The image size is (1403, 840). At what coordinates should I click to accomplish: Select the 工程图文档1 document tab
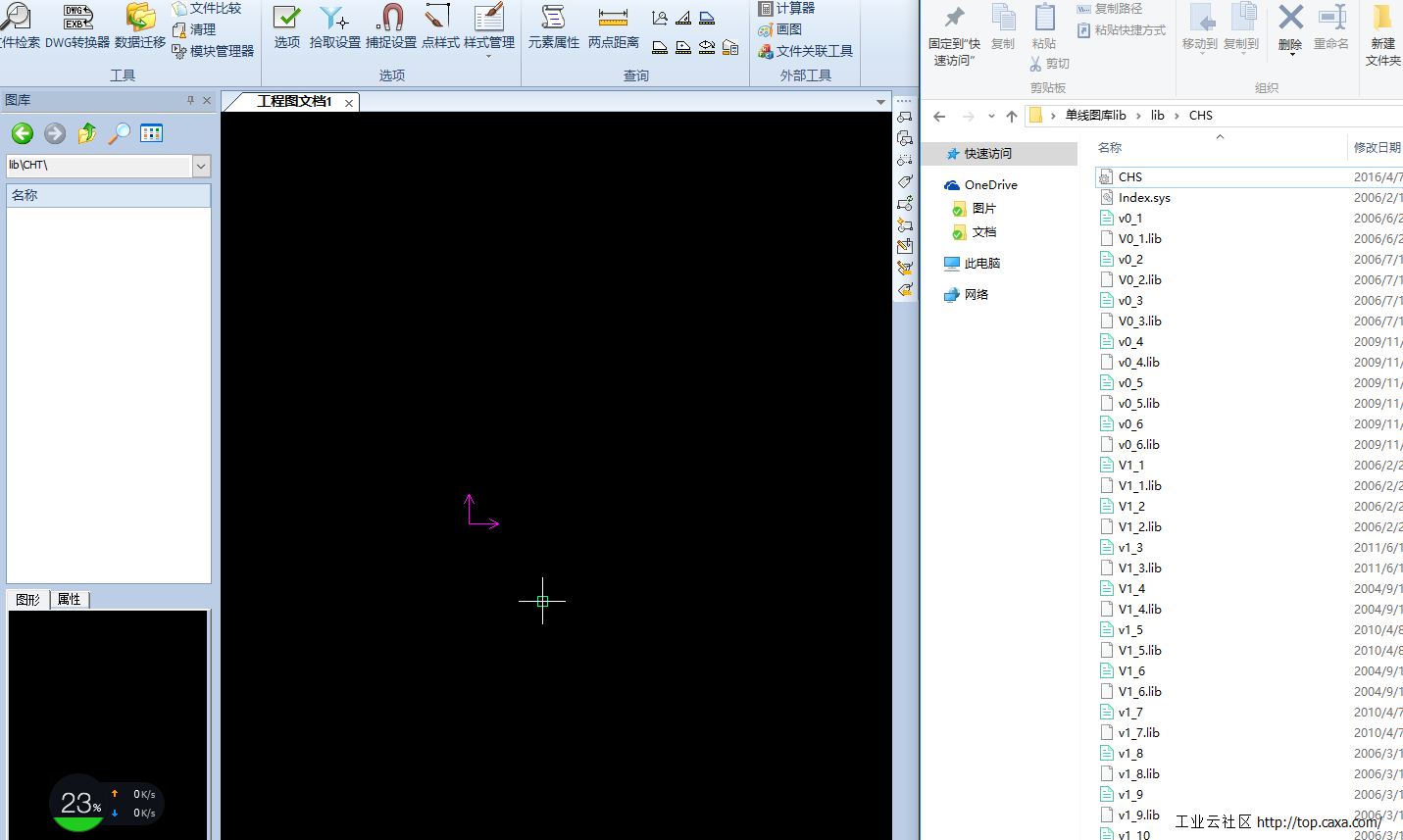point(294,101)
